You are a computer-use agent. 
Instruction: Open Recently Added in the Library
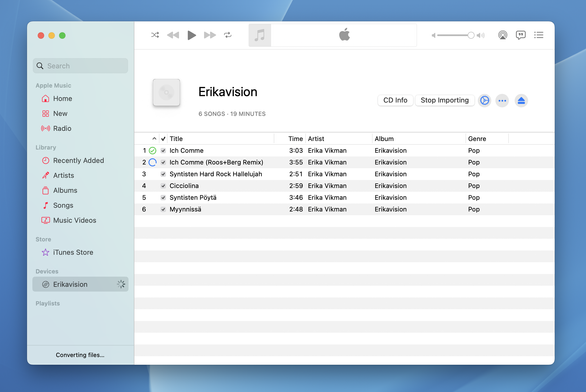coord(80,161)
